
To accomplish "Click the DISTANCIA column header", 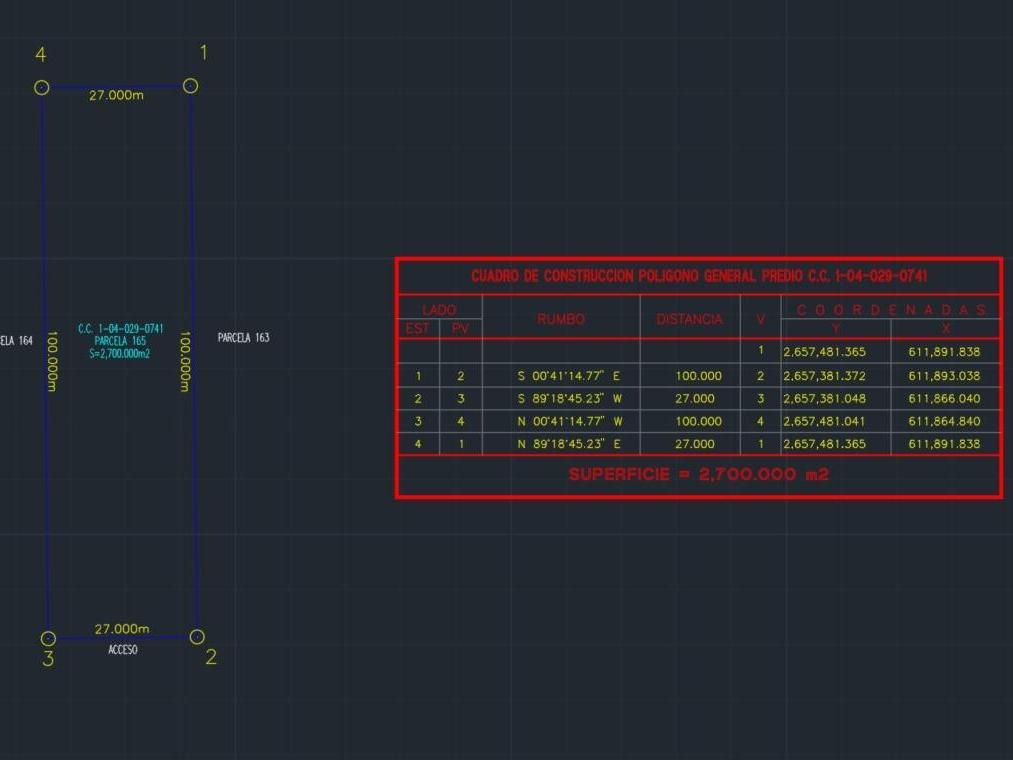I will (x=689, y=319).
